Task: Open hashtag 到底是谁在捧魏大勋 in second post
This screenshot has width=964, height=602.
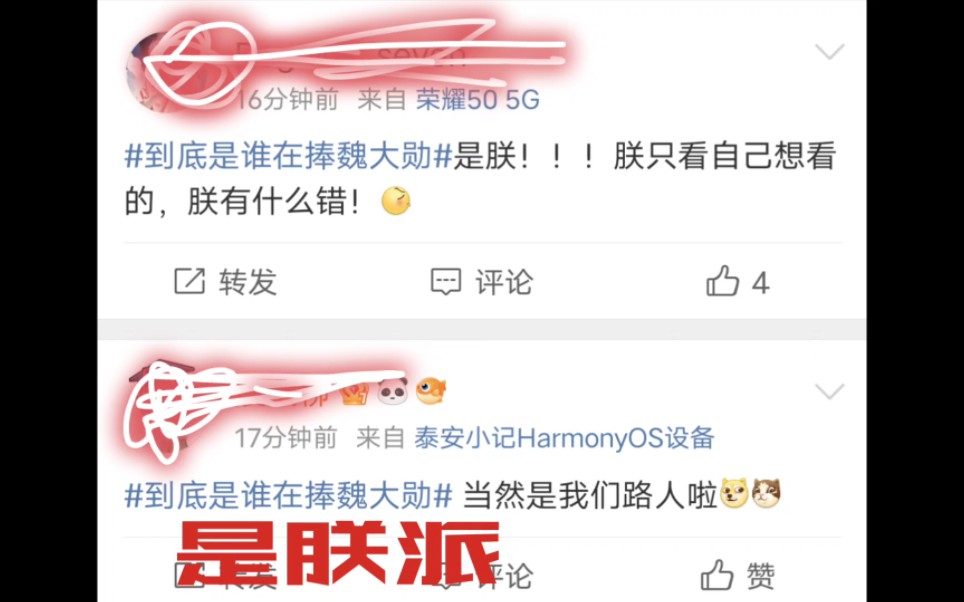Action: point(289,495)
